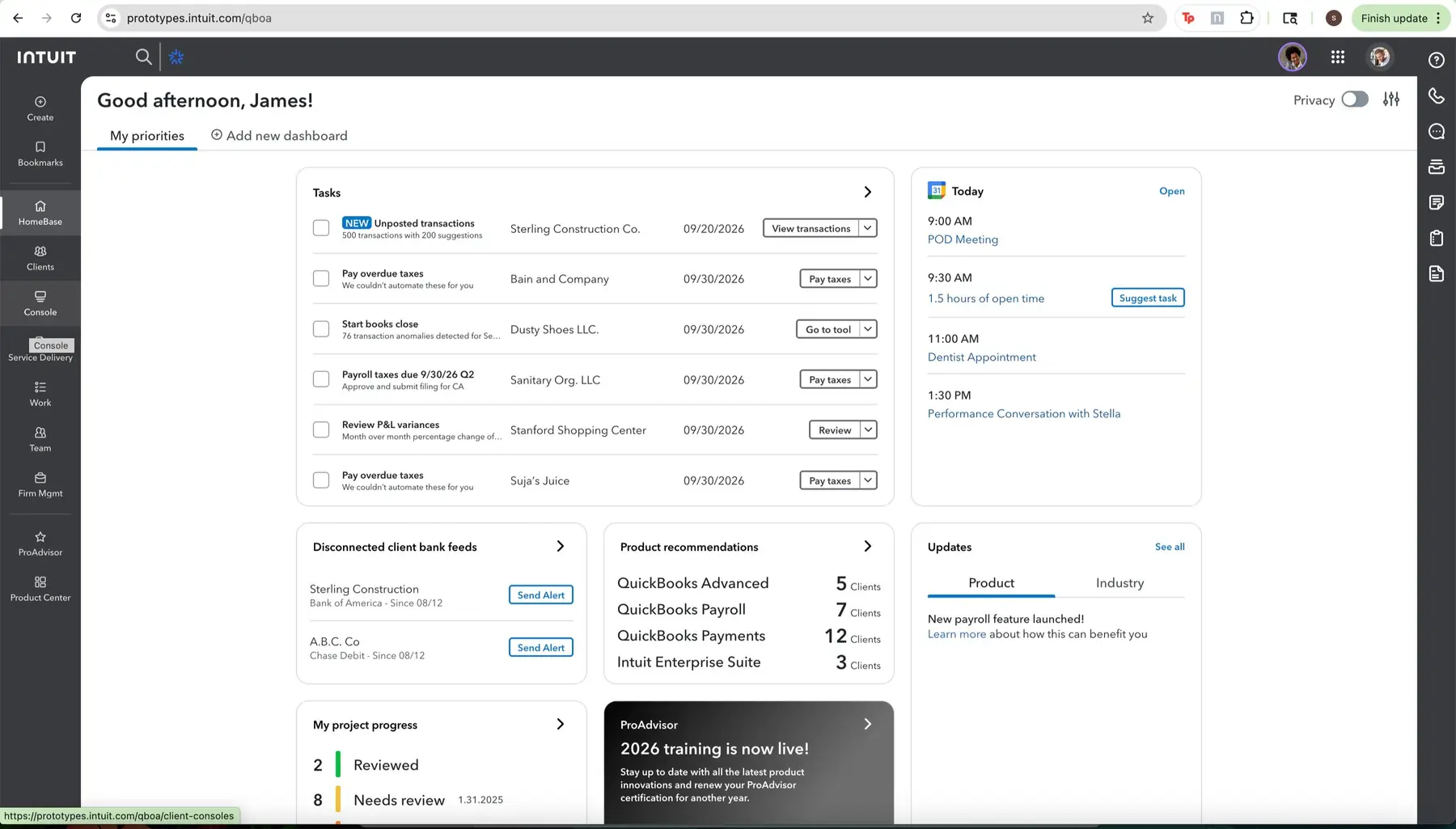The image size is (1456, 829).
Task: Open Firm Mgmt in sidebar
Action: (x=40, y=484)
